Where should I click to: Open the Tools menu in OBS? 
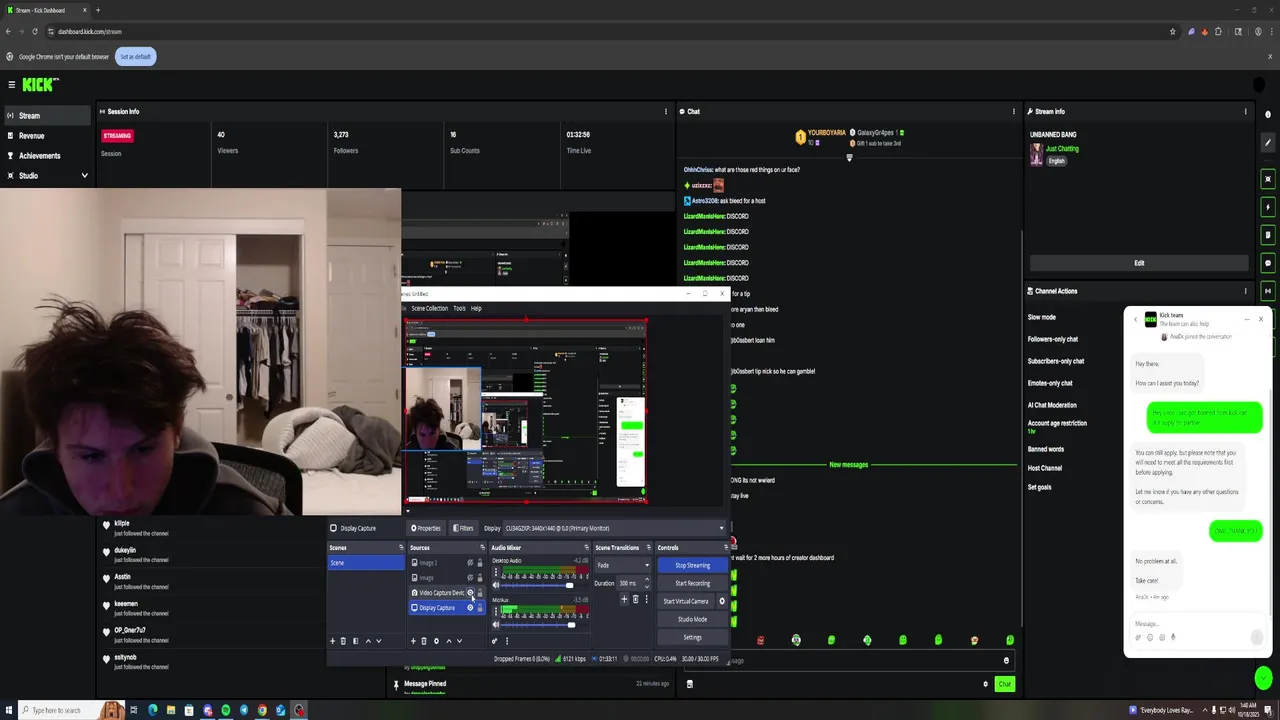point(459,308)
